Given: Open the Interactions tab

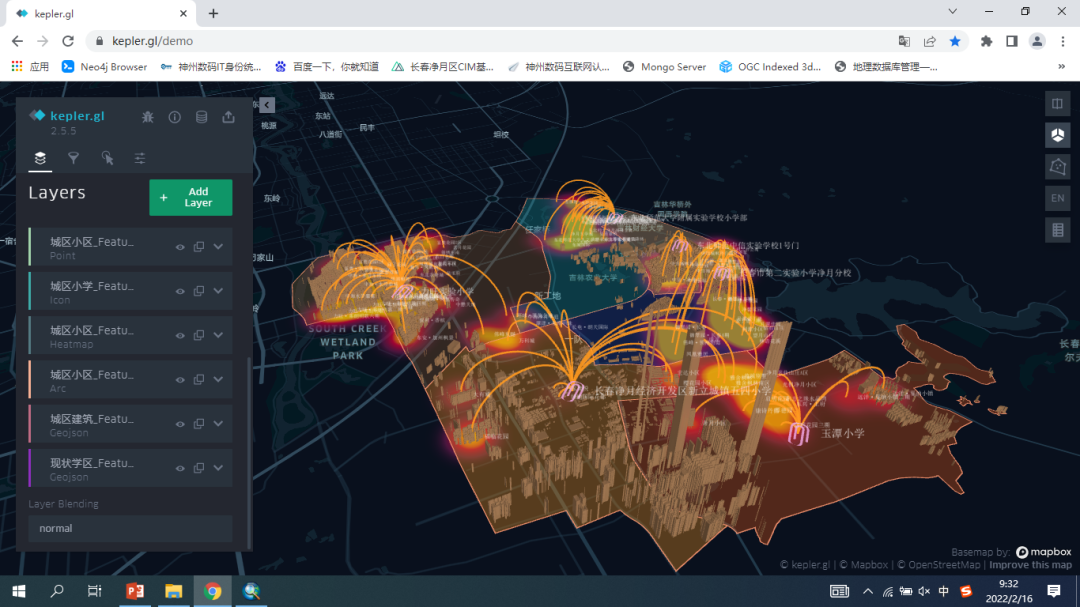Looking at the screenshot, I should 107,158.
